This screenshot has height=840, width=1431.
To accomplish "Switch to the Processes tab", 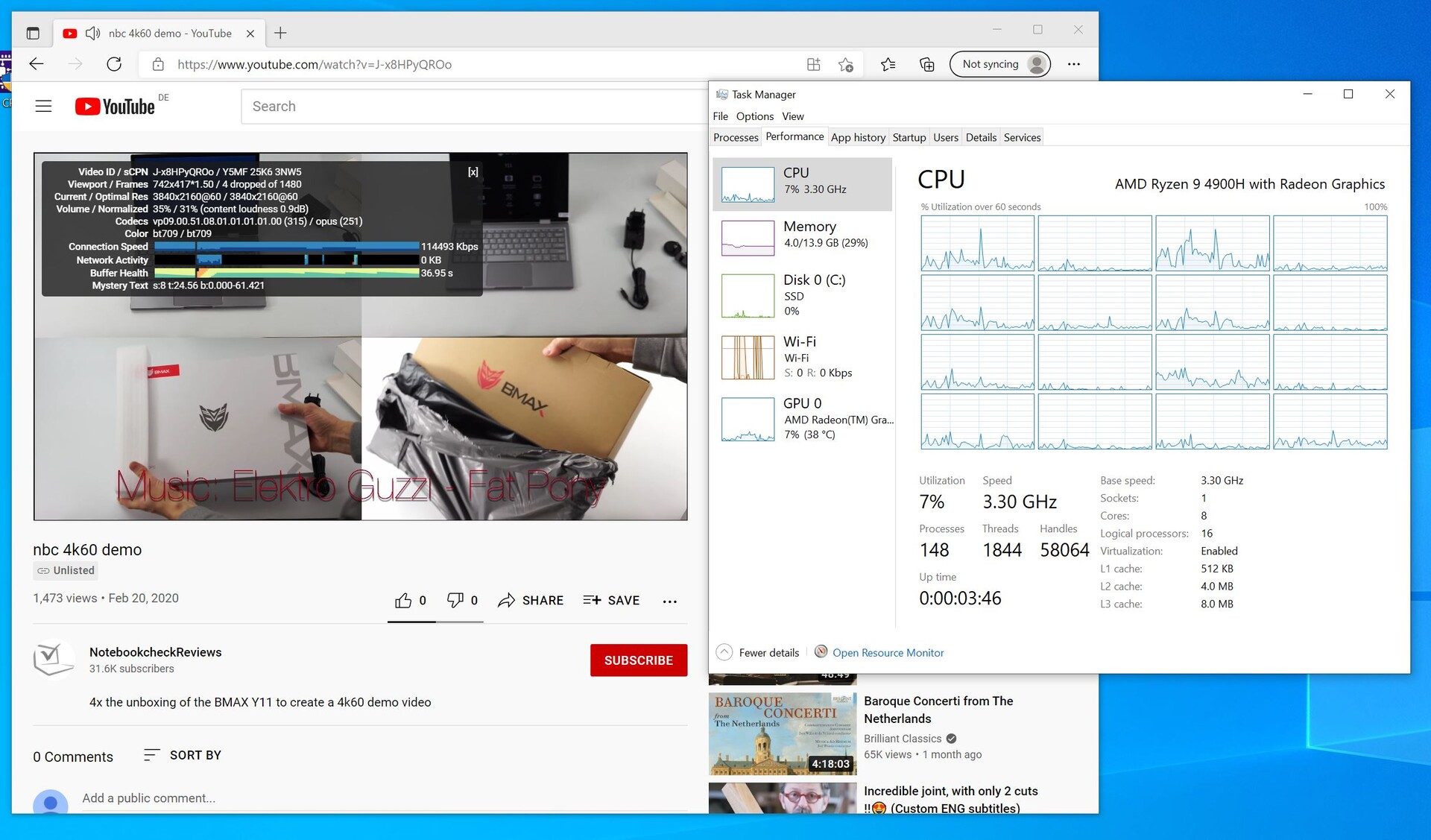I will pyautogui.click(x=735, y=137).
